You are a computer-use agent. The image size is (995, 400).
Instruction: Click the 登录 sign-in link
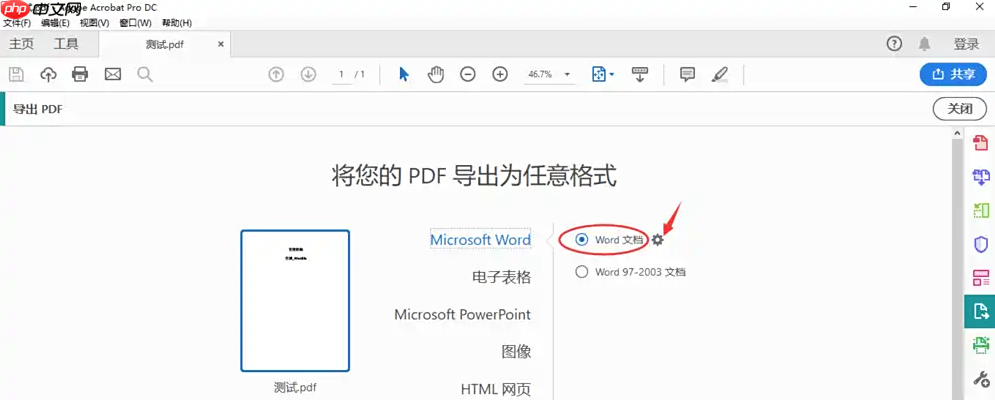pos(966,44)
